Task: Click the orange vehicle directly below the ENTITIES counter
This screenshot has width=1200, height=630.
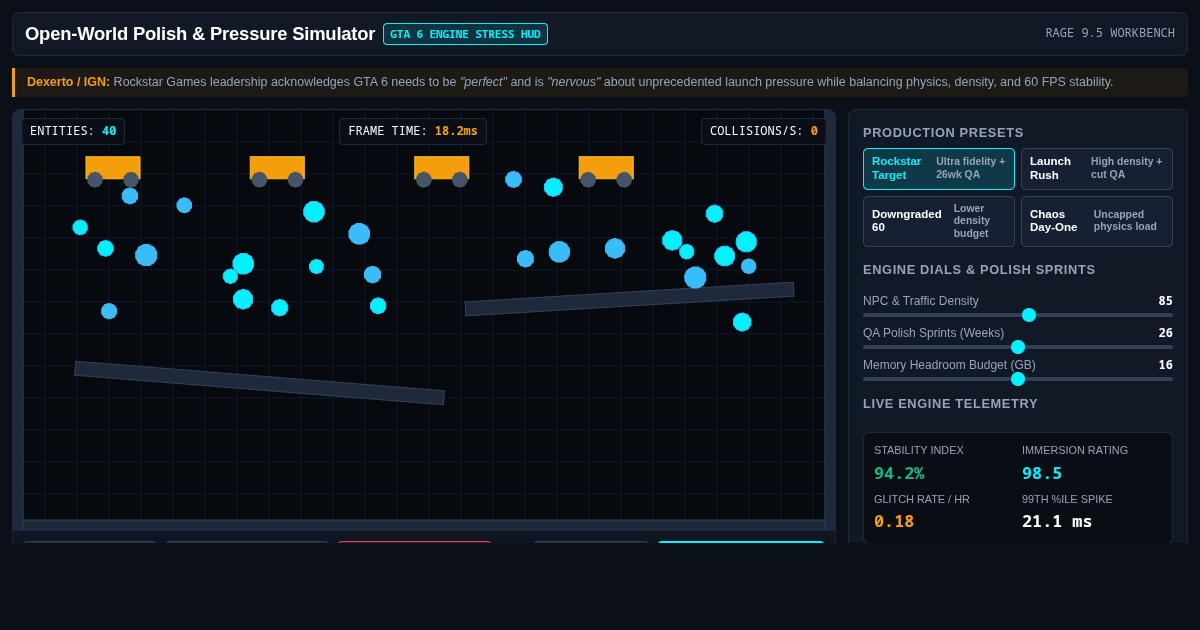Action: pos(113,170)
